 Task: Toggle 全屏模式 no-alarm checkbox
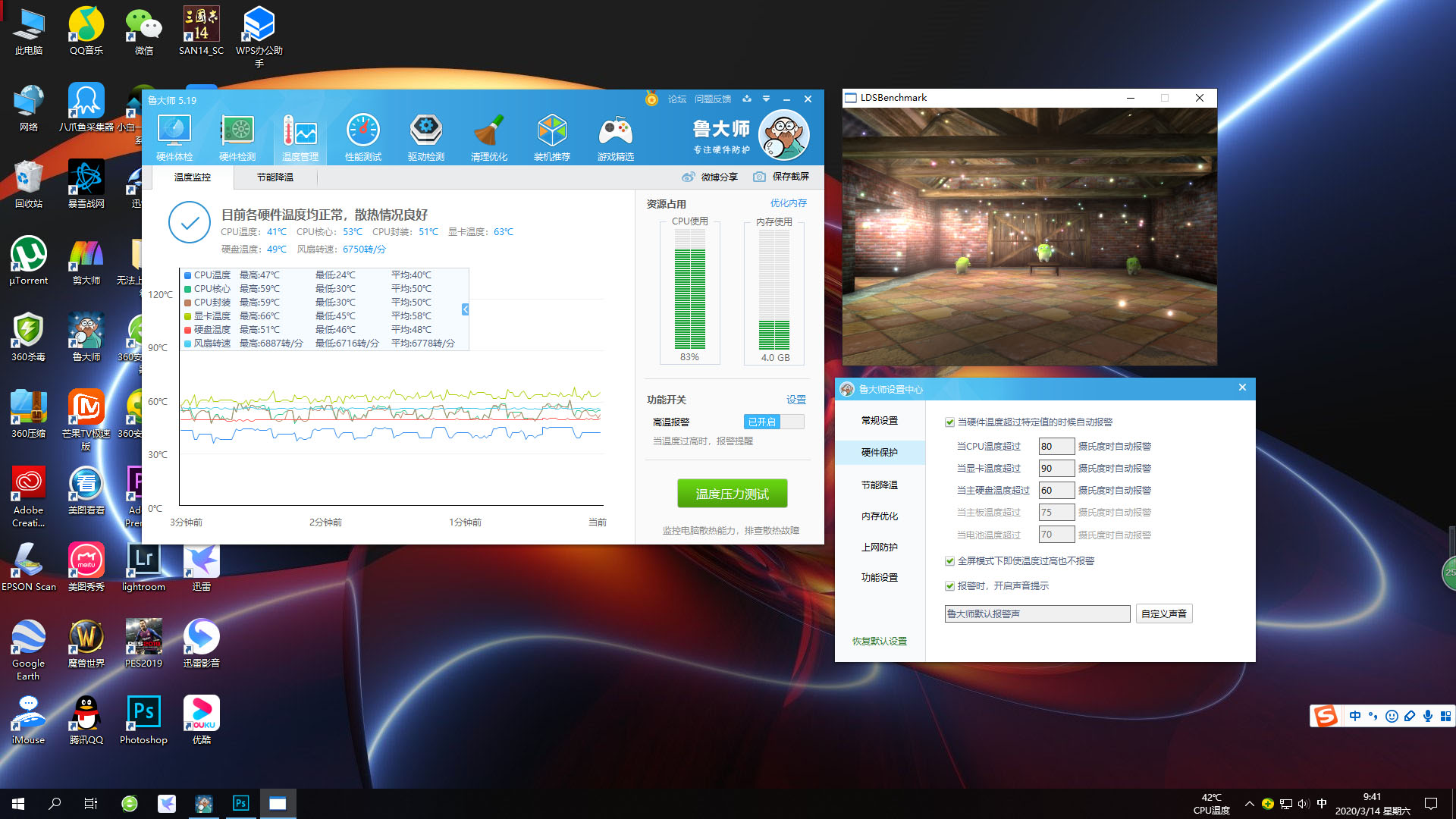949,561
